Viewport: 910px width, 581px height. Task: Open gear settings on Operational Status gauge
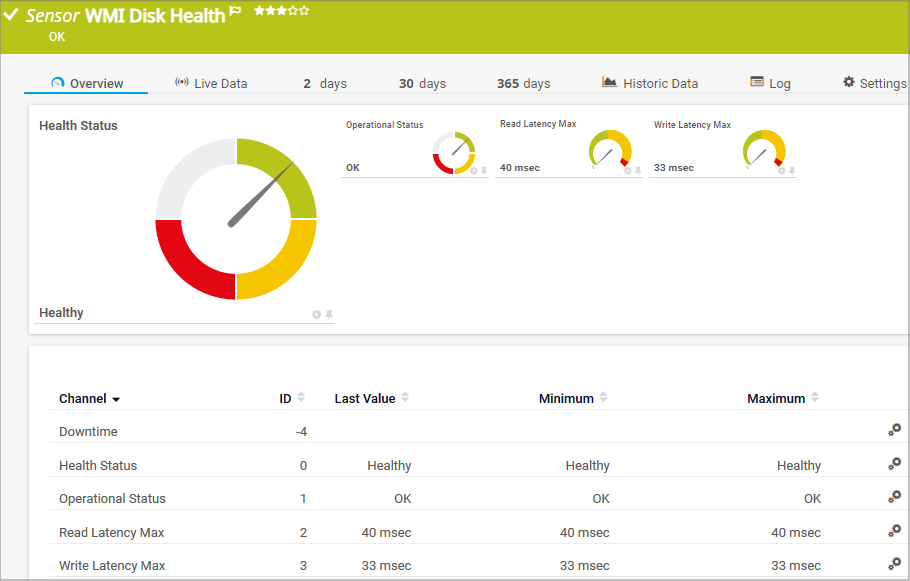pyautogui.click(x=473, y=171)
